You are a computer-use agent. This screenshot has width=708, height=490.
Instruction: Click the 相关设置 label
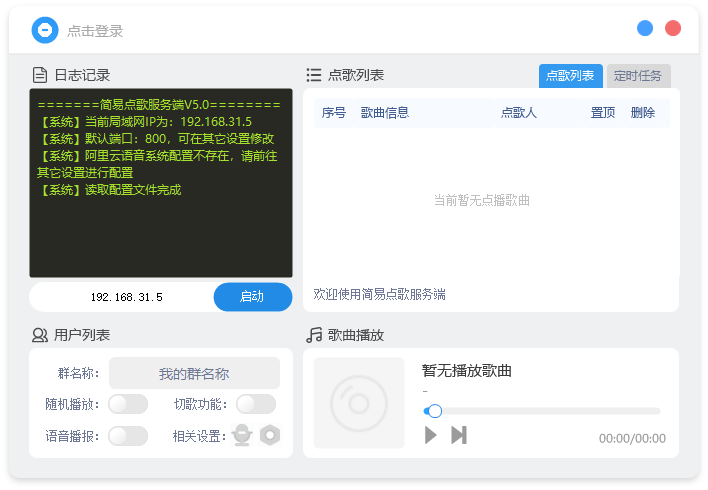pos(199,436)
